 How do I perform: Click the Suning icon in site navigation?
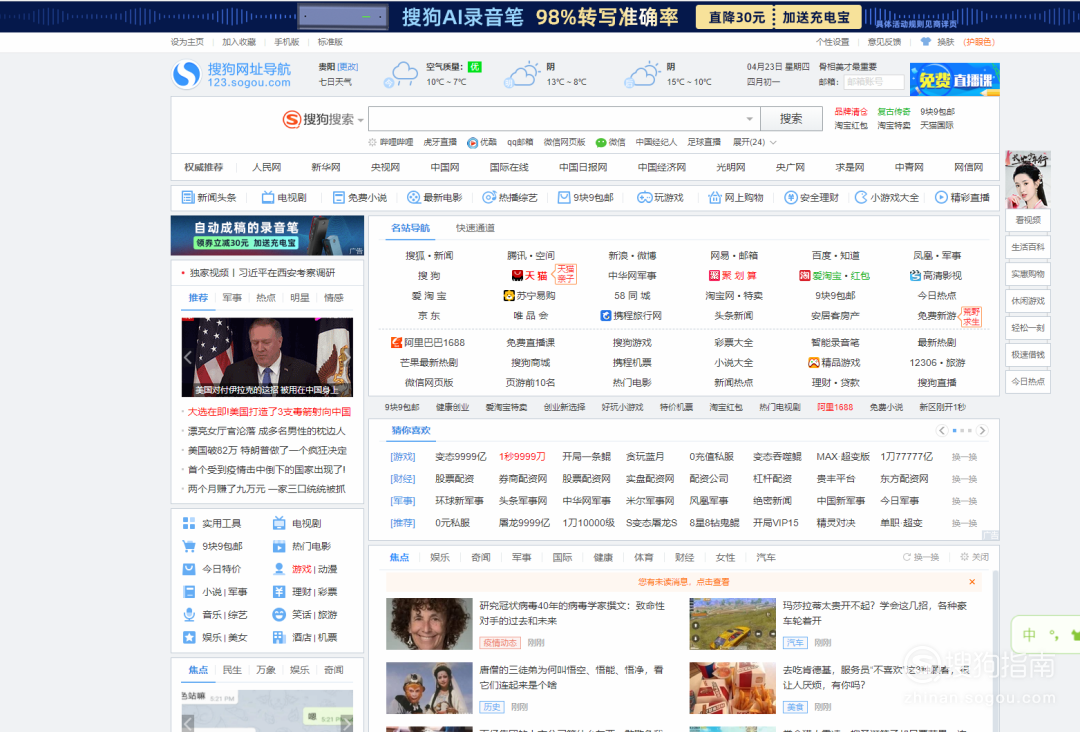tap(509, 295)
